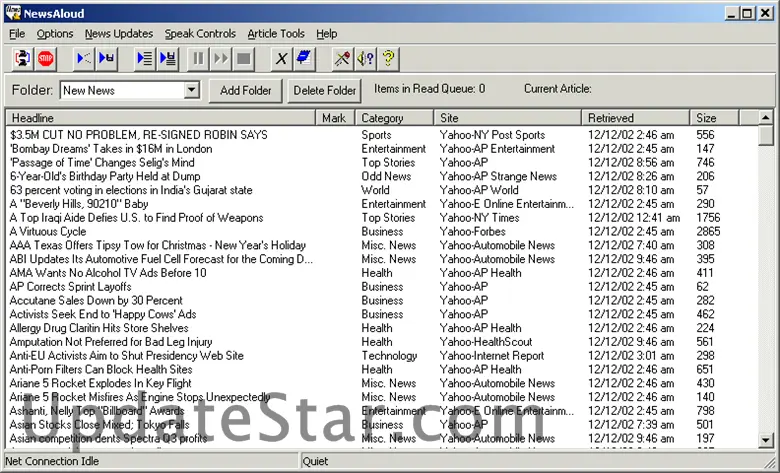This screenshot has height=473, width=780.
Task: Click the update news (refresh arrows) toolbar icon
Action: pos(22,59)
